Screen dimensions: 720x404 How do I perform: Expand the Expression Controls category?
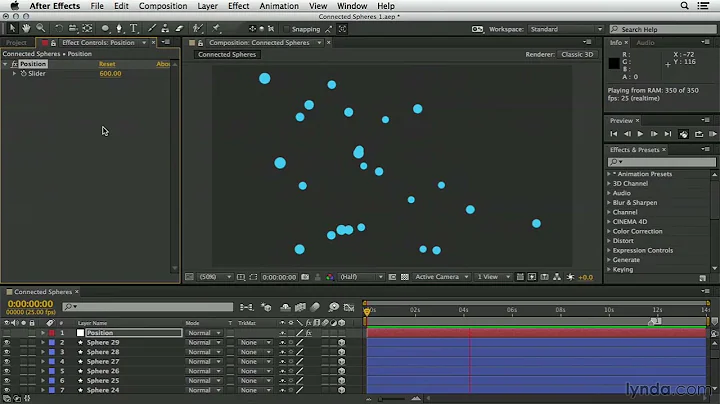(609, 250)
